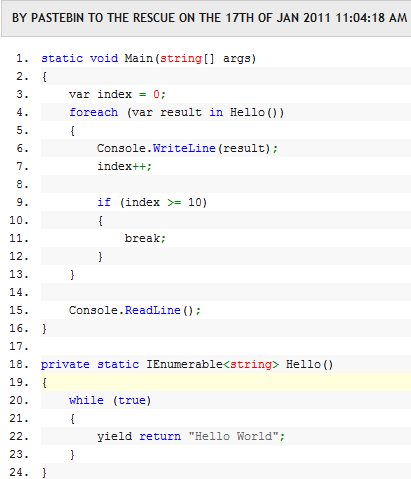The width and height of the screenshot is (411, 479).
Task: Click the paste header timestamp text
Action: point(209,18)
